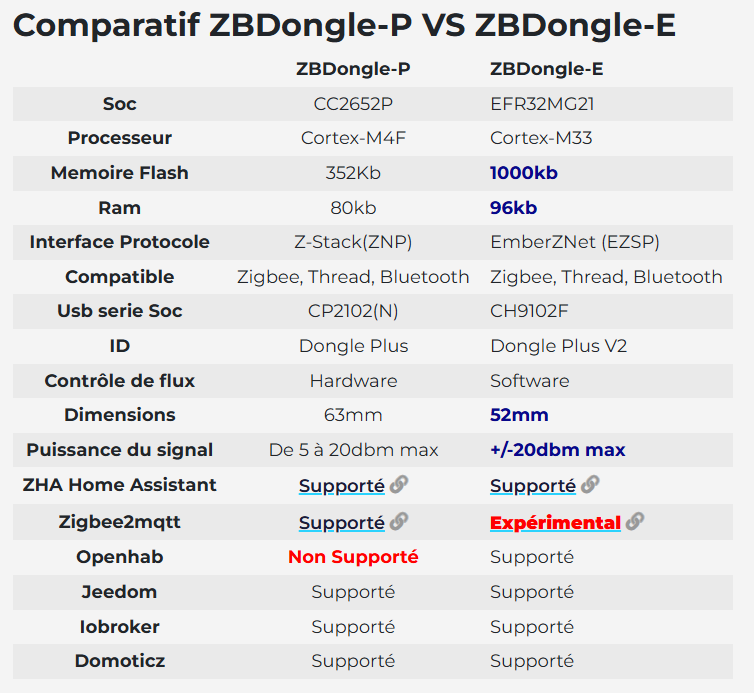The width and height of the screenshot is (754, 693).
Task: Click the CC2652P Soc cell
Action: tap(353, 104)
